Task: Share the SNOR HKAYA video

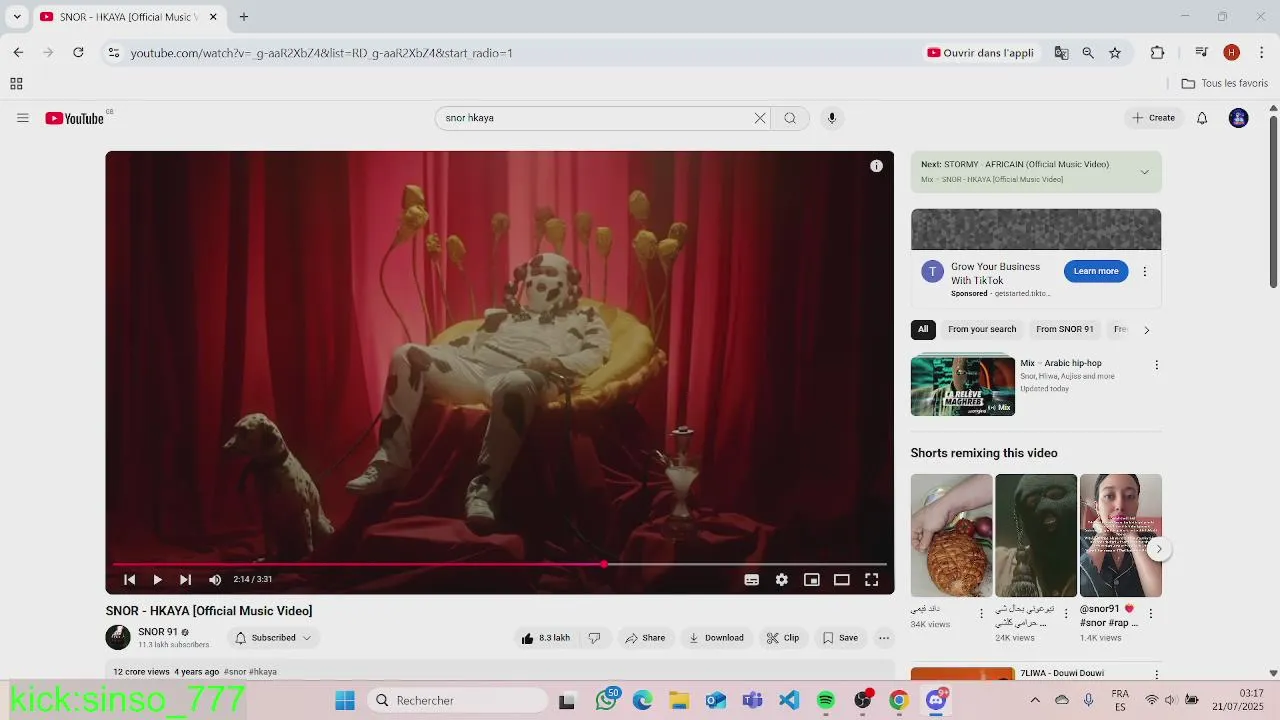Action: (x=645, y=638)
